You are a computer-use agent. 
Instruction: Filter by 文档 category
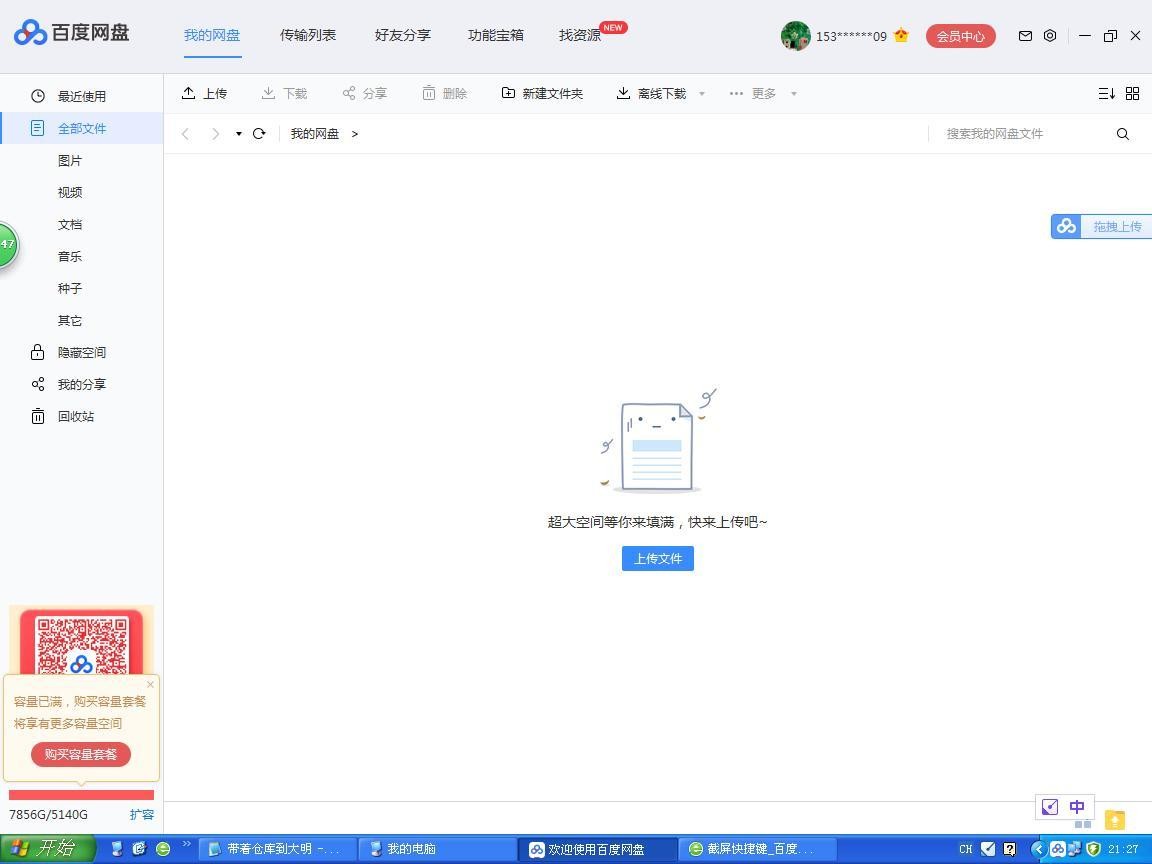[70, 224]
